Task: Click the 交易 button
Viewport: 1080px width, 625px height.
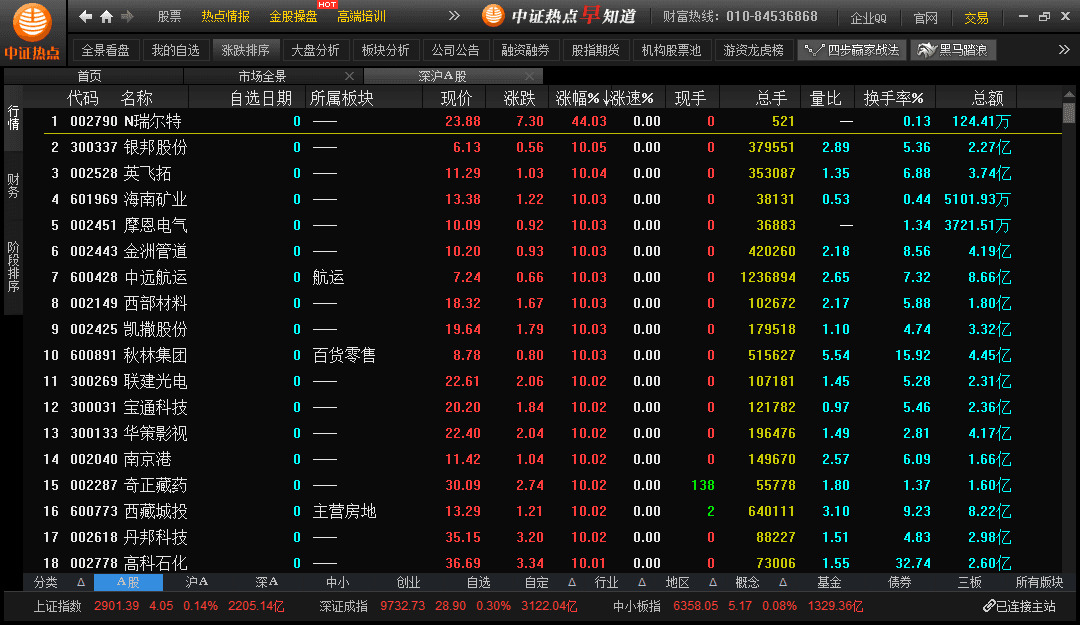Action: pos(977,18)
